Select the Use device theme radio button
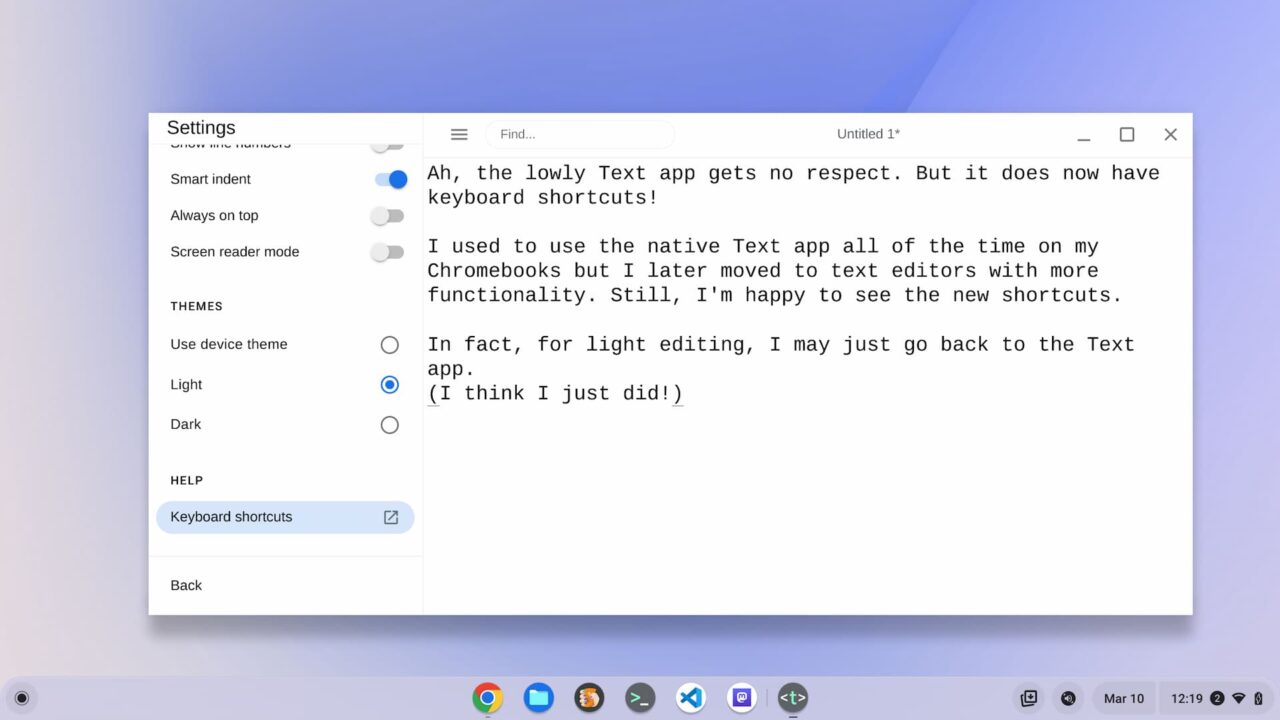The width and height of the screenshot is (1280, 720). pyautogui.click(x=390, y=345)
